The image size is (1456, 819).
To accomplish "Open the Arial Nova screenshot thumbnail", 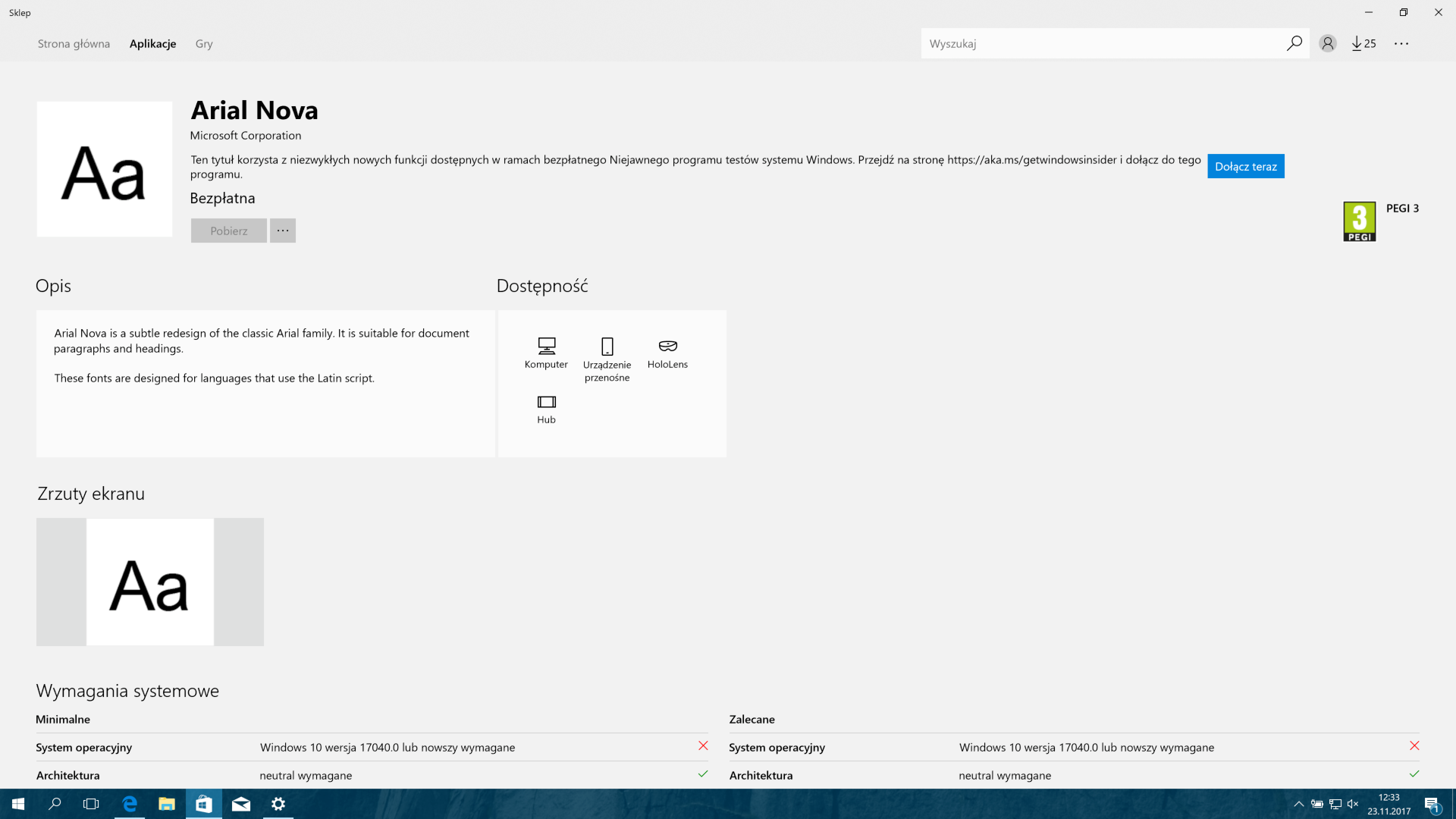I will (x=150, y=582).
